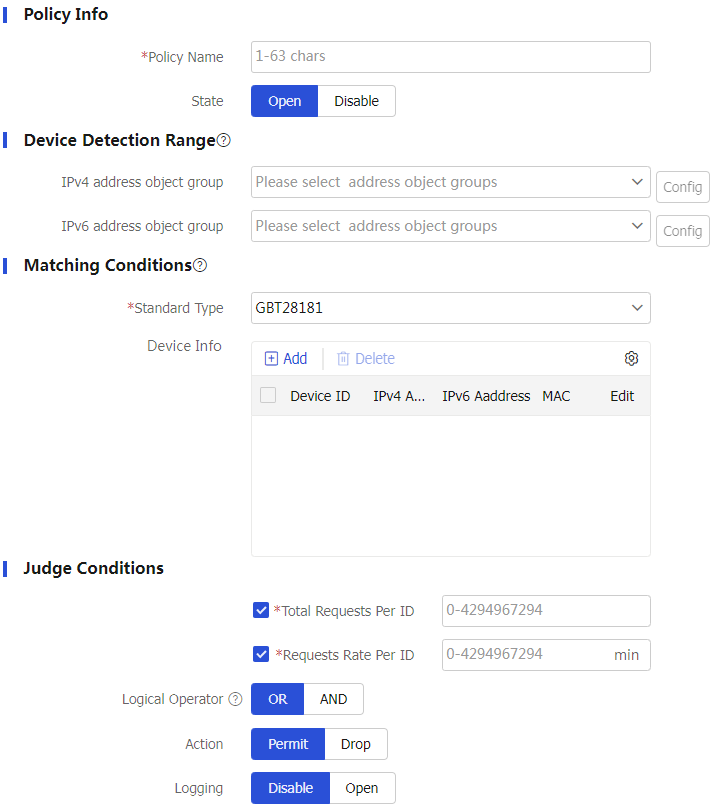Screen dimensions: 717x806
Task: Focus the Total Requests Per ID value field
Action: click(x=545, y=610)
